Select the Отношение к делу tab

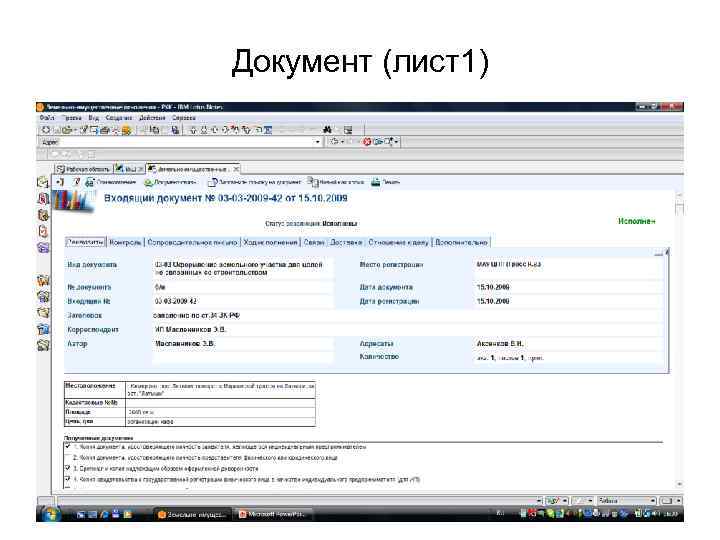tap(399, 242)
